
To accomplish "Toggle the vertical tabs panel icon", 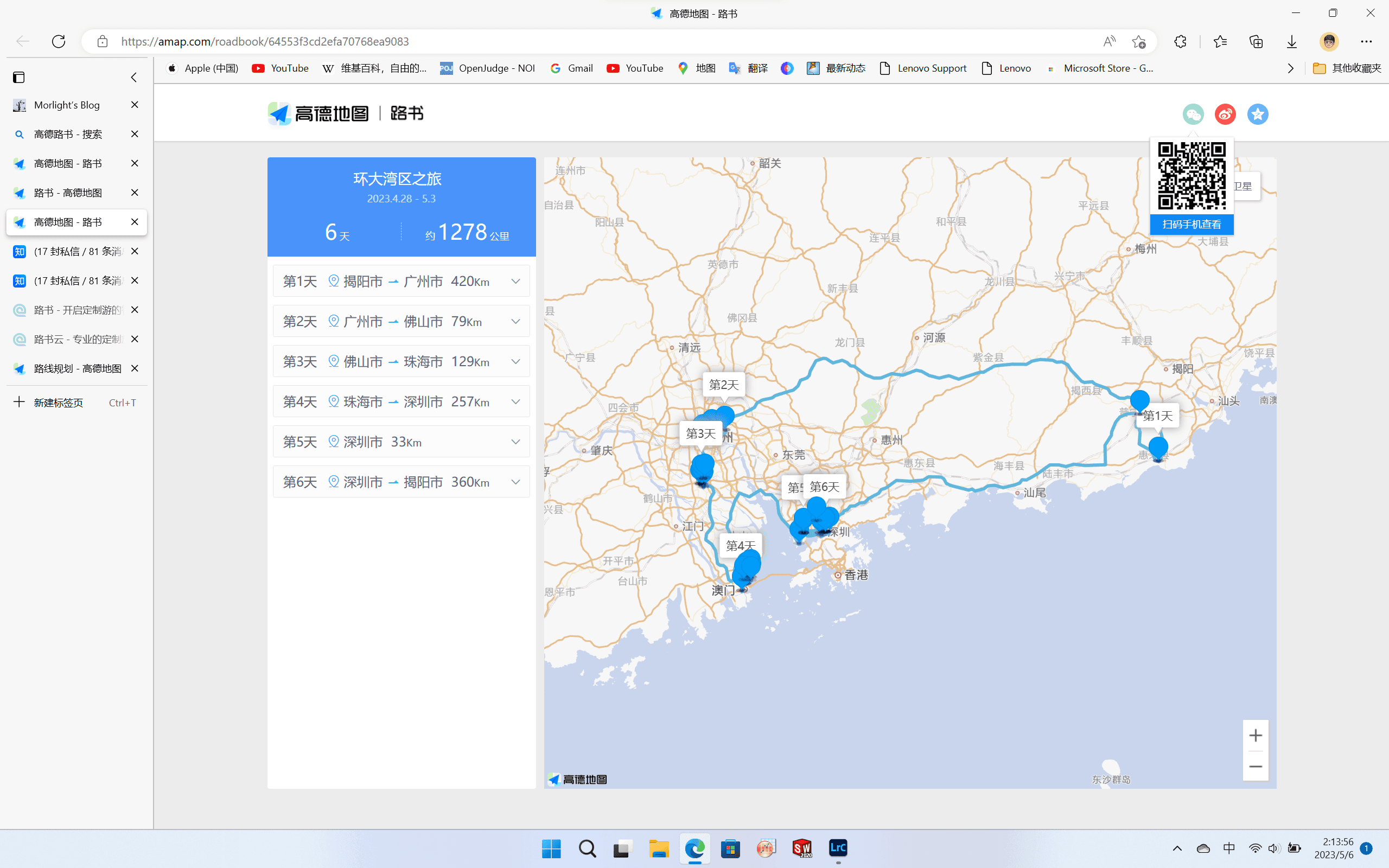I will pyautogui.click(x=19, y=77).
